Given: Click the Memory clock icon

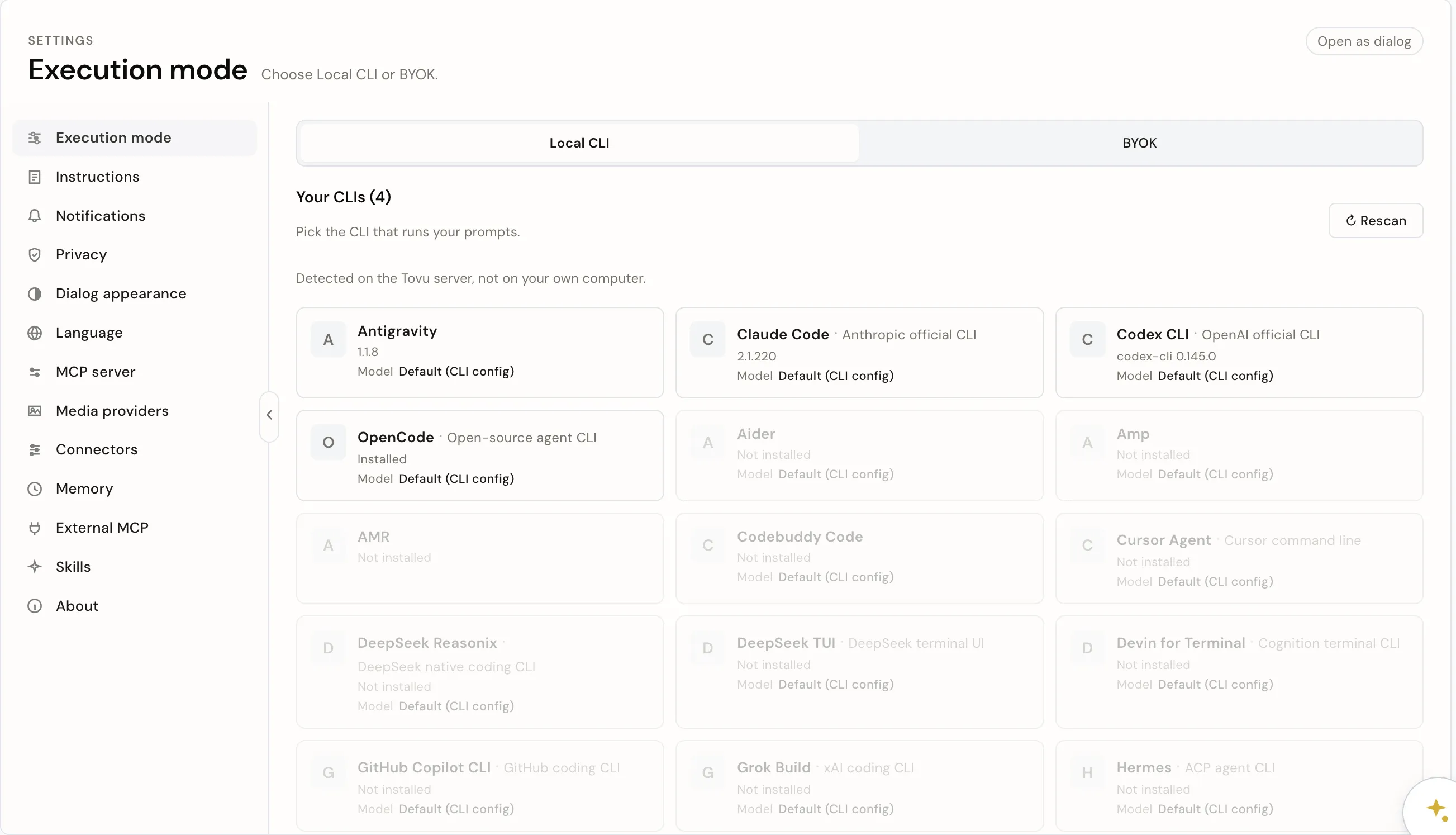Looking at the screenshot, I should (35, 488).
